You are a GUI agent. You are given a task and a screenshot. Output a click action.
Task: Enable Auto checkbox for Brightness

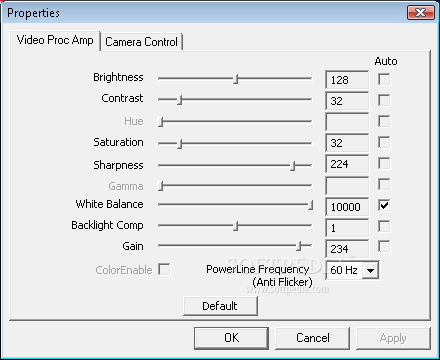pos(384,79)
